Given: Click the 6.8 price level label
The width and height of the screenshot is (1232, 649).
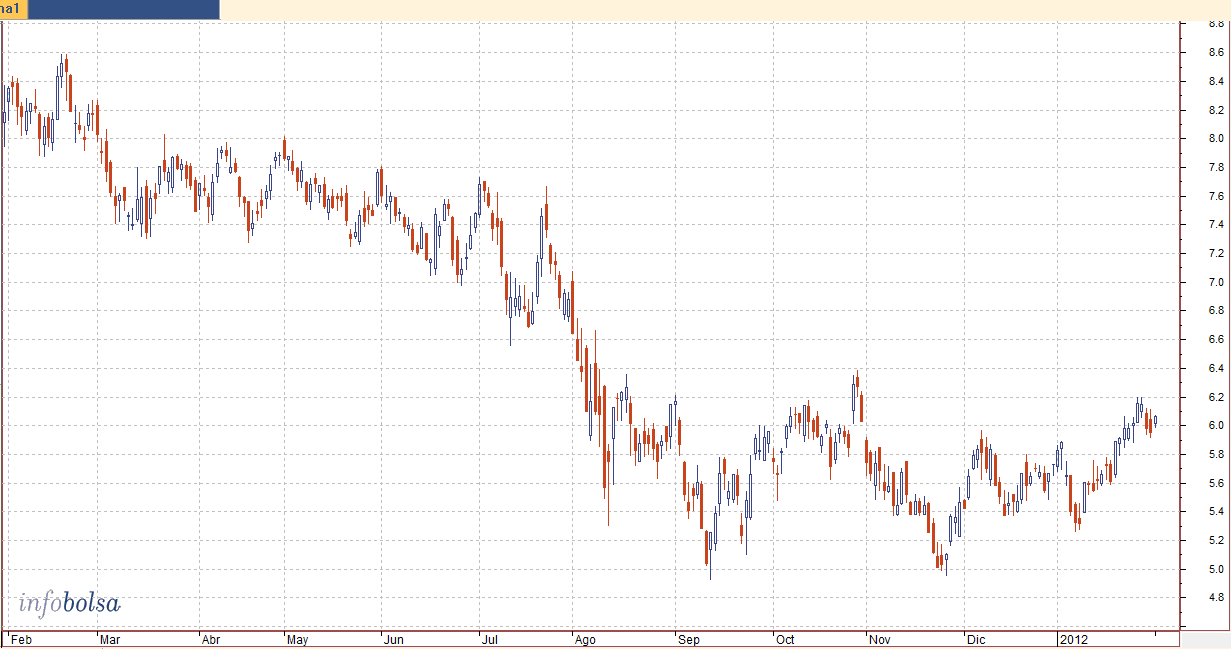Looking at the screenshot, I should [x=1217, y=311].
